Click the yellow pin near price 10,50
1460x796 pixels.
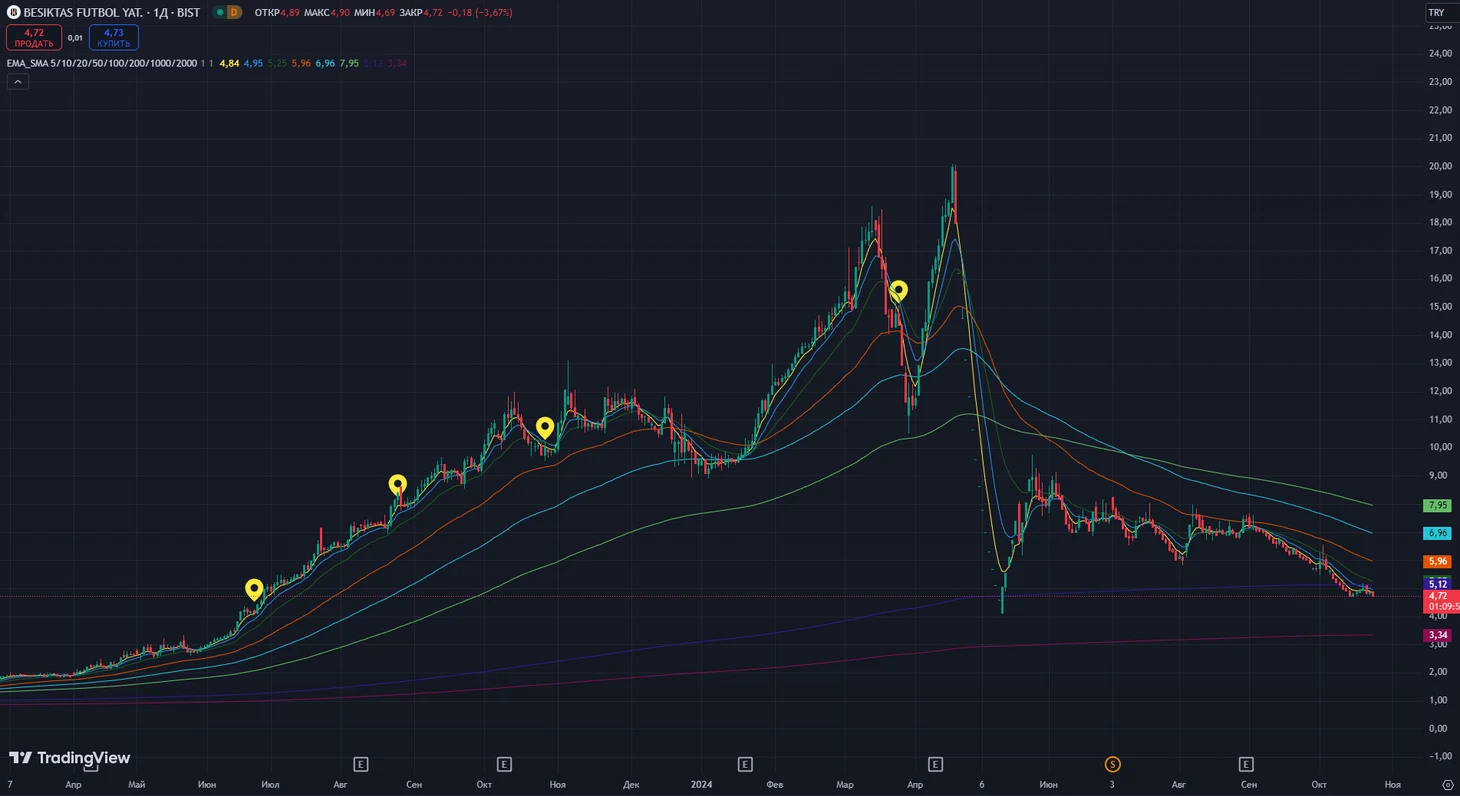(545, 428)
